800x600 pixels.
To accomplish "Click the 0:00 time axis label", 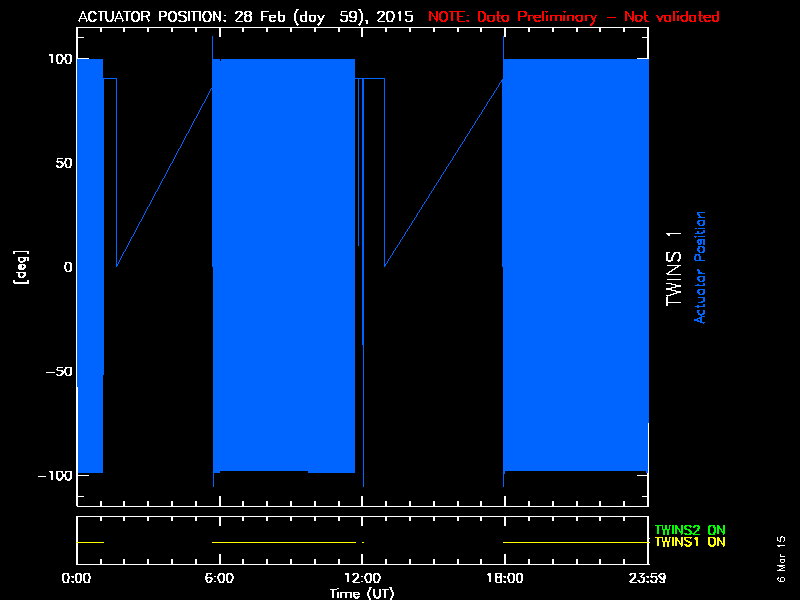I will (77, 578).
